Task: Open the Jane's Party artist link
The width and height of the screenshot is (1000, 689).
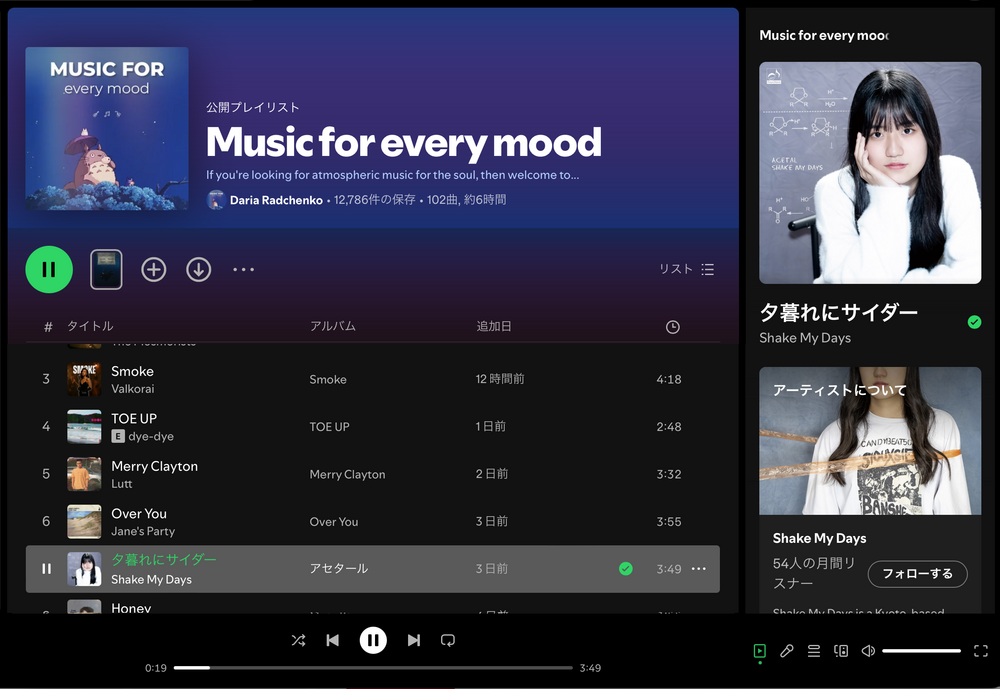Action: pos(143,531)
